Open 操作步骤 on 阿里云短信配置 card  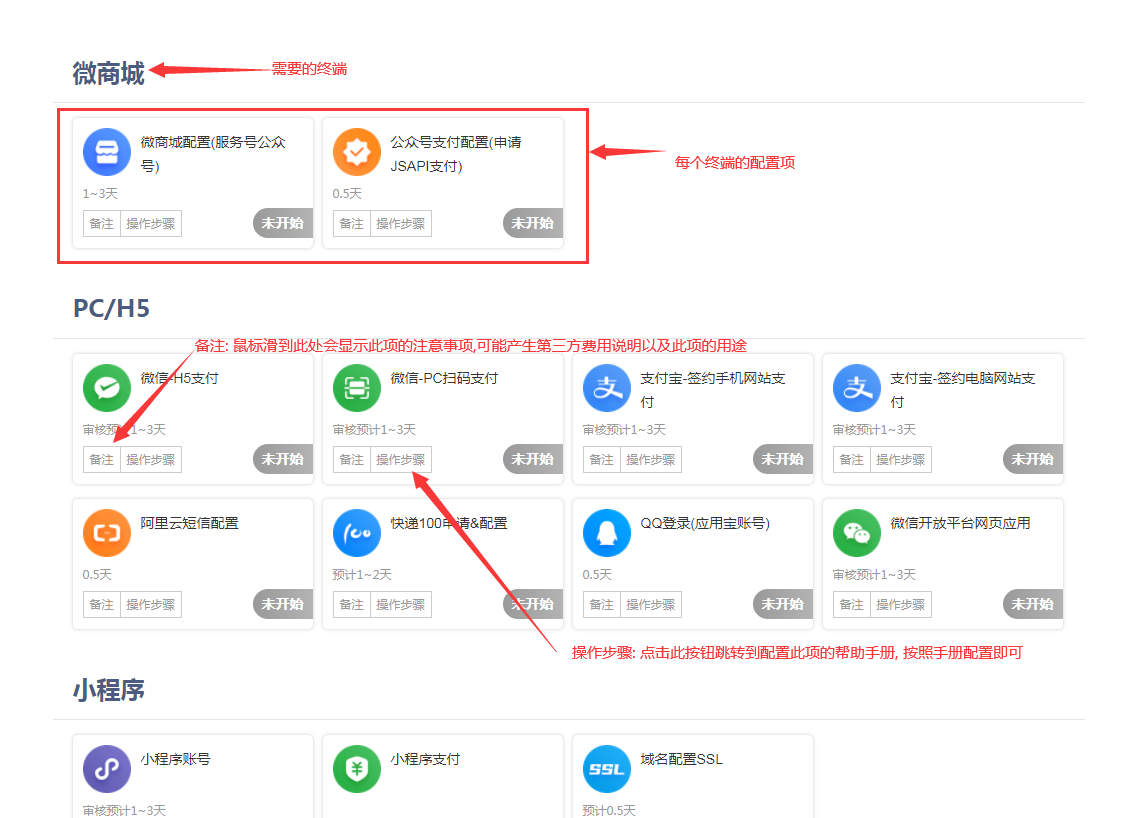[x=151, y=605]
